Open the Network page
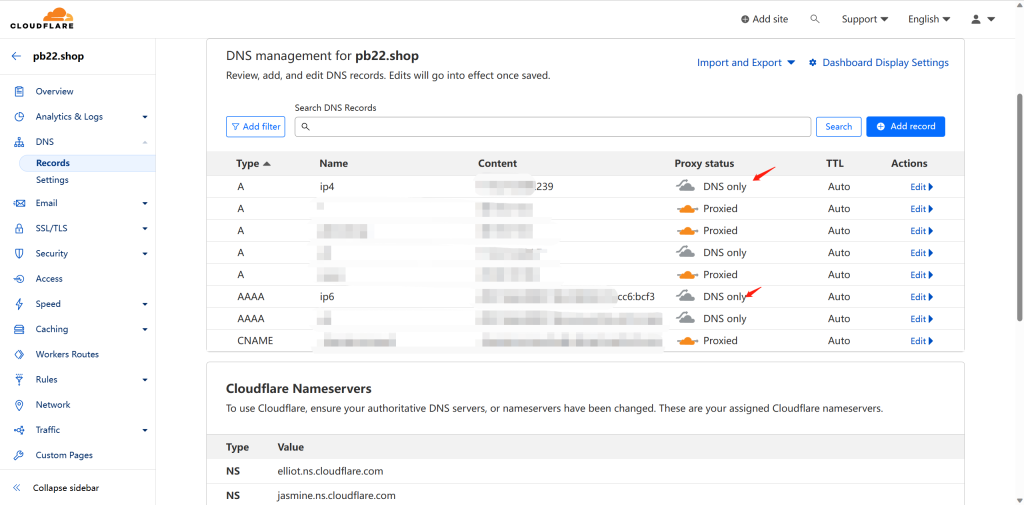The image size is (1024, 505). 53,405
